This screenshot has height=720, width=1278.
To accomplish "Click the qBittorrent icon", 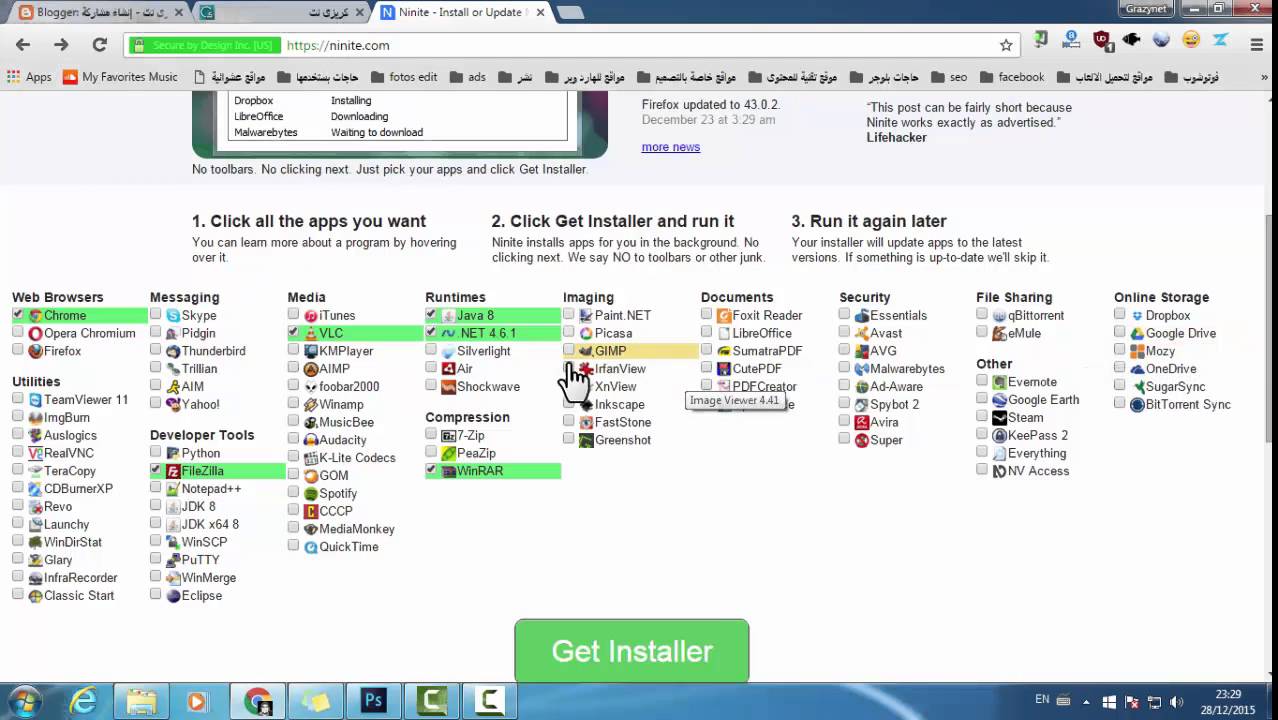I will pyautogui.click(x=999, y=315).
